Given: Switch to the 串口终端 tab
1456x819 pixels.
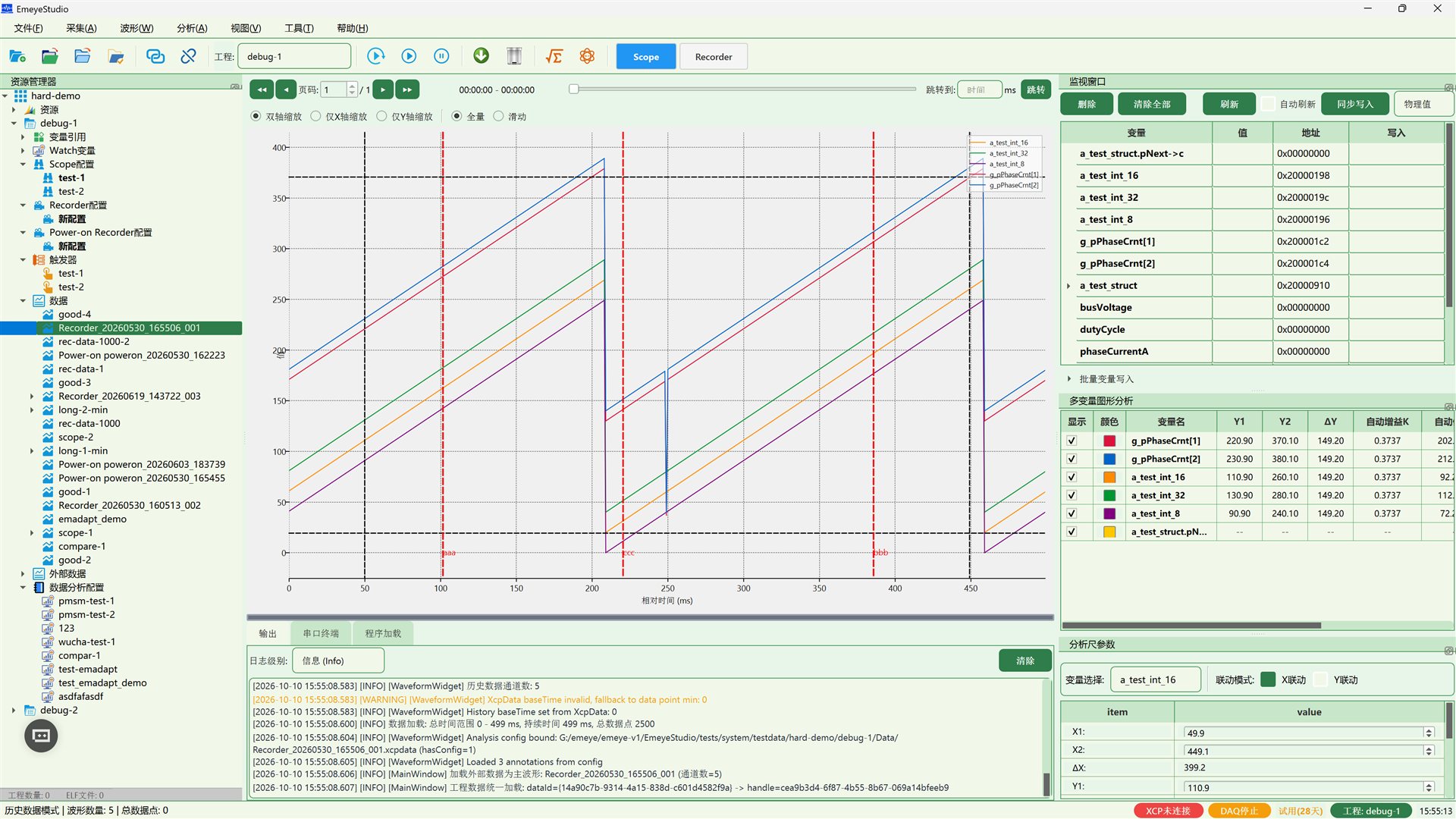Looking at the screenshot, I should [321, 633].
